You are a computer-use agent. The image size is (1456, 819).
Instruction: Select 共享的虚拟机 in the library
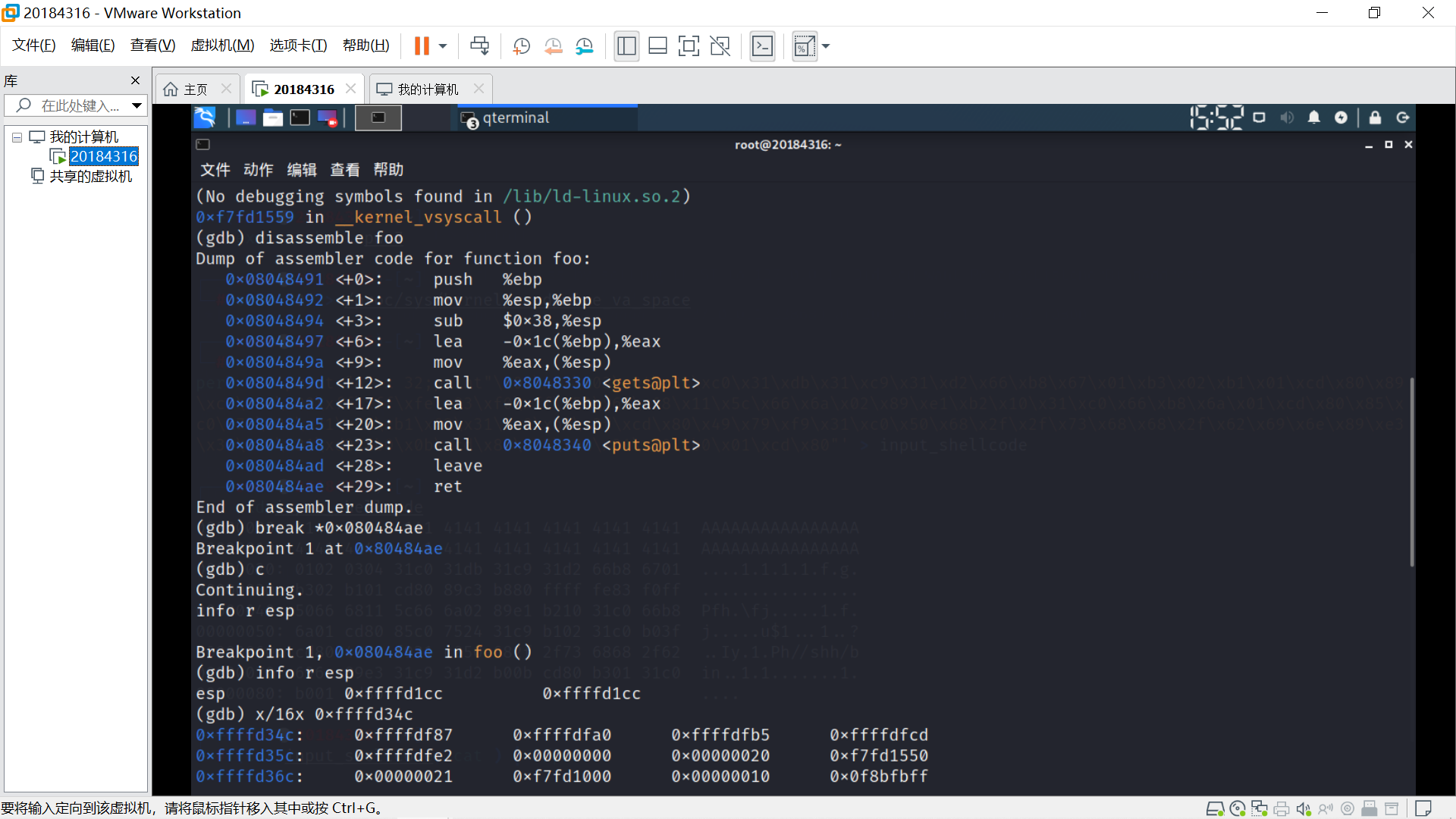90,176
